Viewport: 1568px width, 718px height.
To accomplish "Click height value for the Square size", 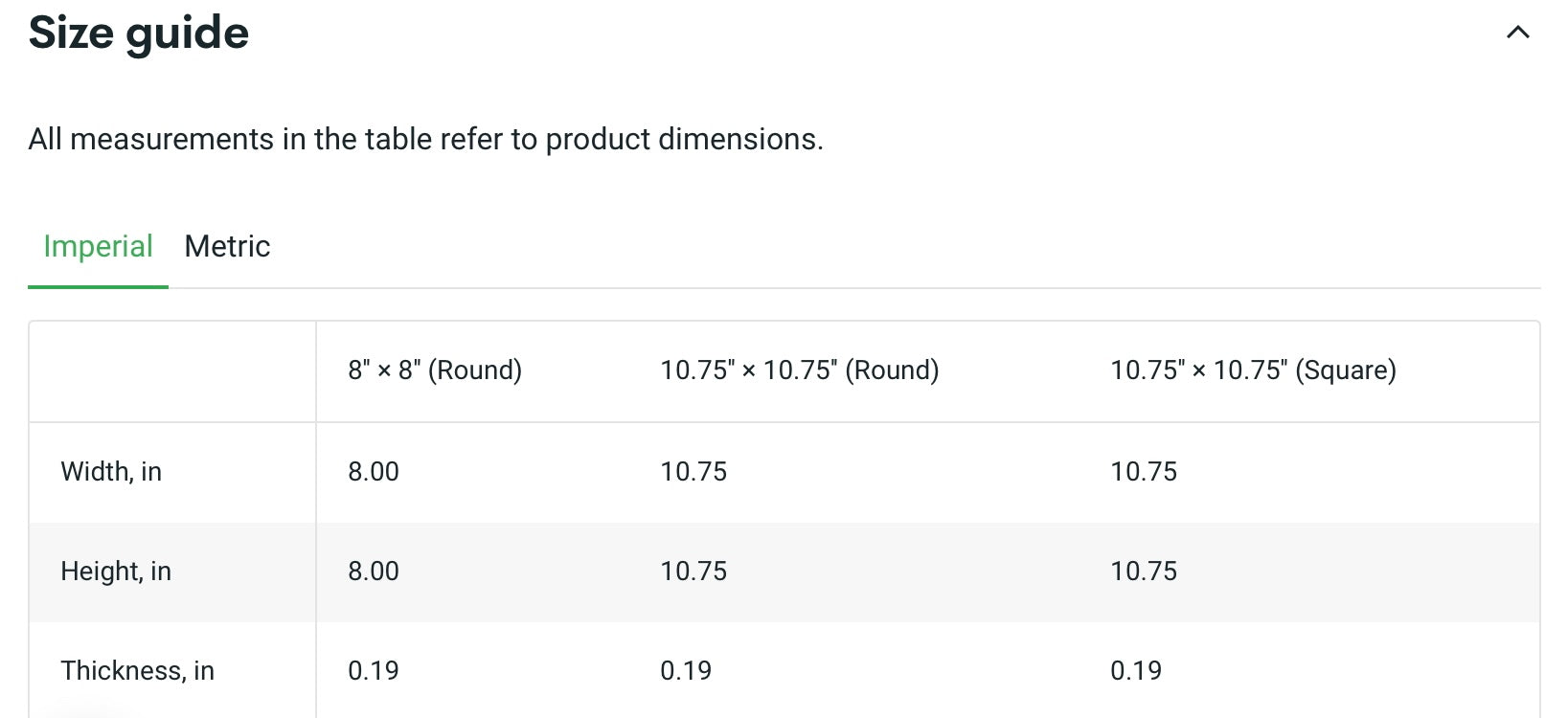I will [1144, 572].
